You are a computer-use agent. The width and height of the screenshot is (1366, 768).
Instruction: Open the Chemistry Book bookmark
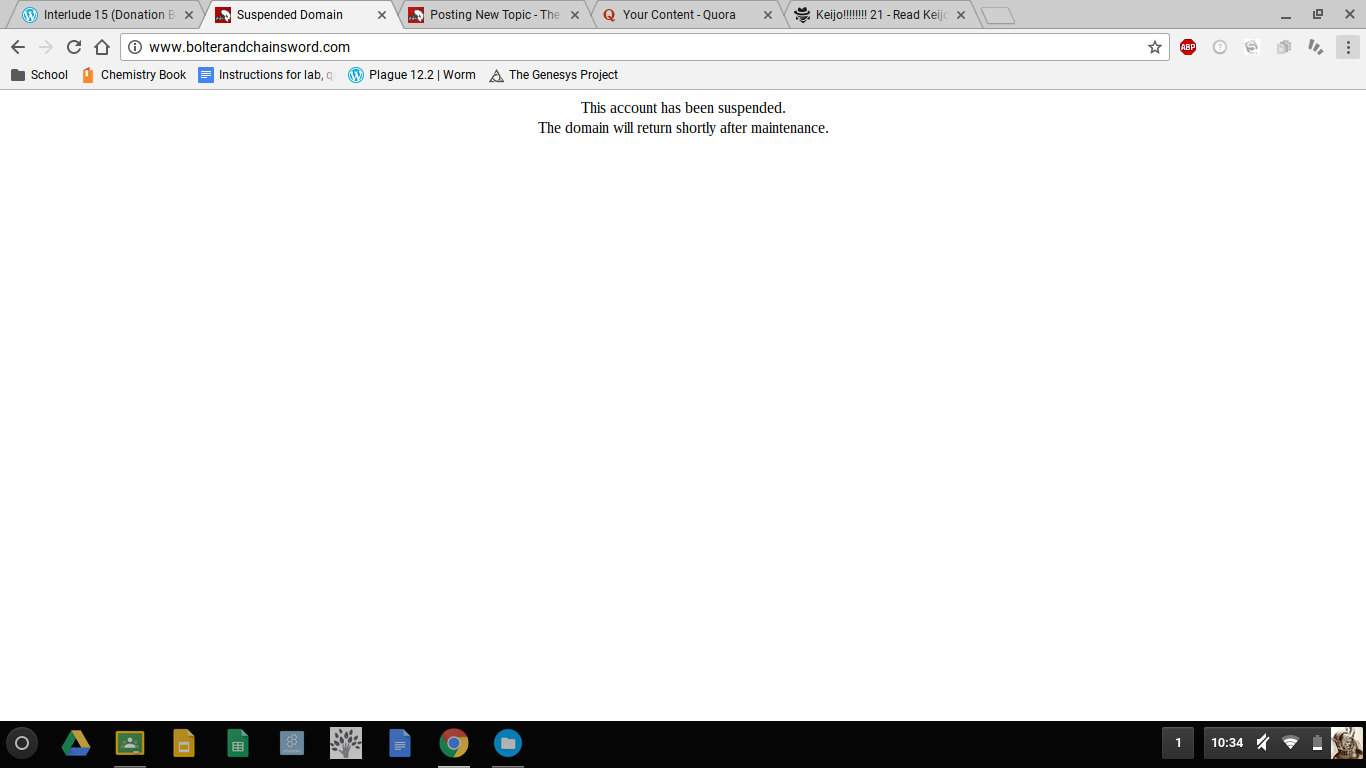point(134,75)
